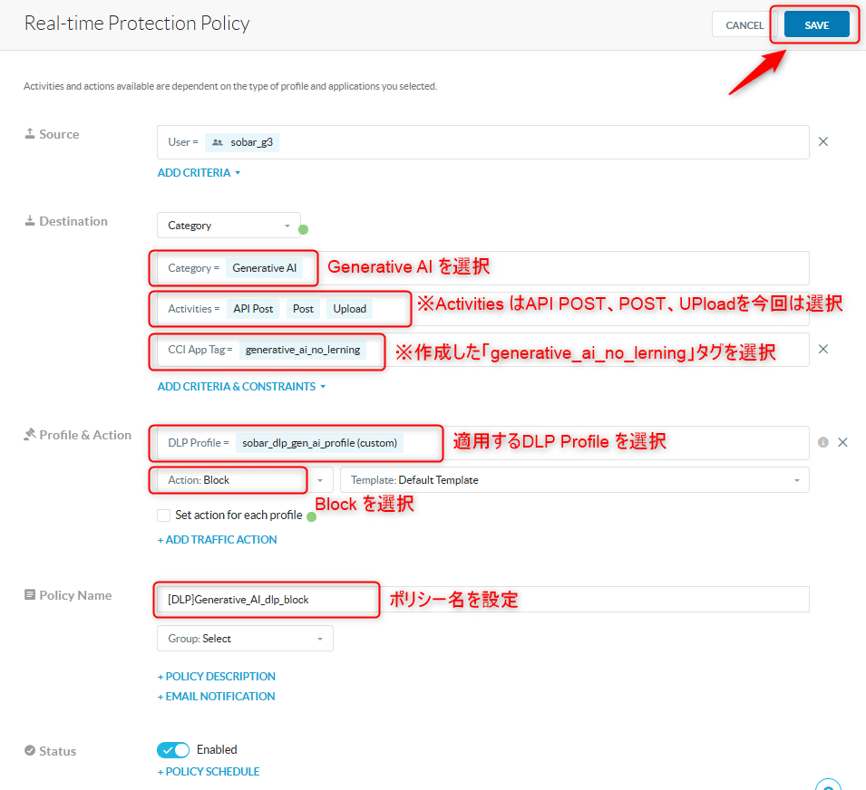The height and width of the screenshot is (790, 866).
Task: Remove the Source user criteria row
Action: point(823,142)
